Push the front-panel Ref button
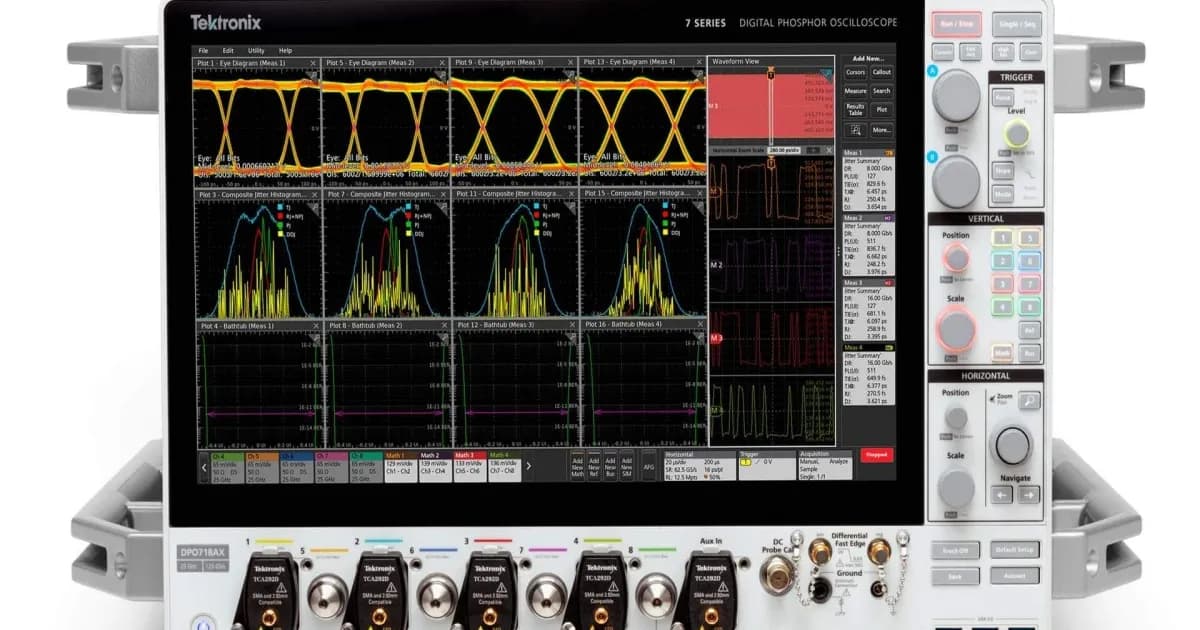Viewport: 1200px width, 630px height. (x=1030, y=329)
